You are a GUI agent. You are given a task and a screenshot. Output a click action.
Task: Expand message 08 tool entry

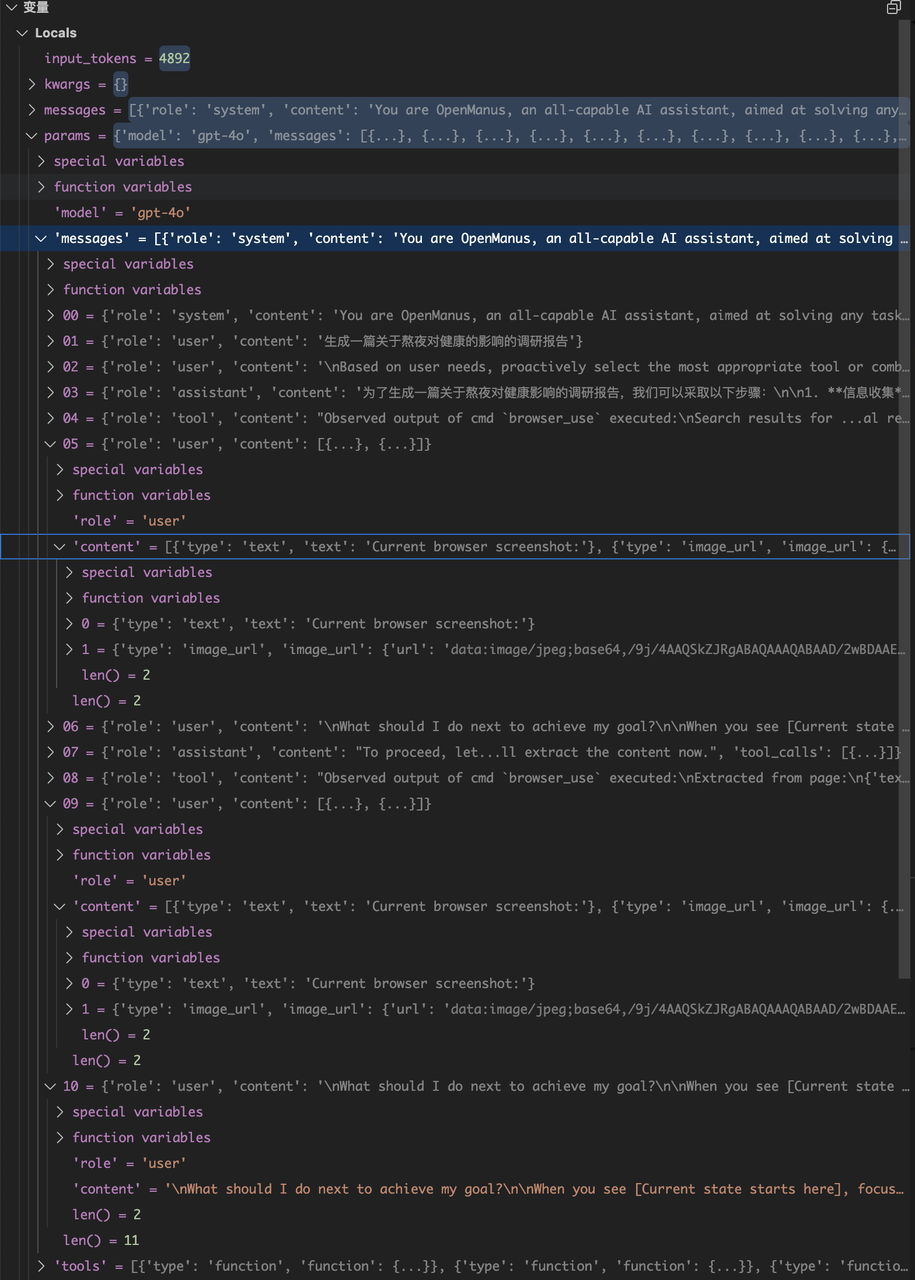(x=51, y=778)
